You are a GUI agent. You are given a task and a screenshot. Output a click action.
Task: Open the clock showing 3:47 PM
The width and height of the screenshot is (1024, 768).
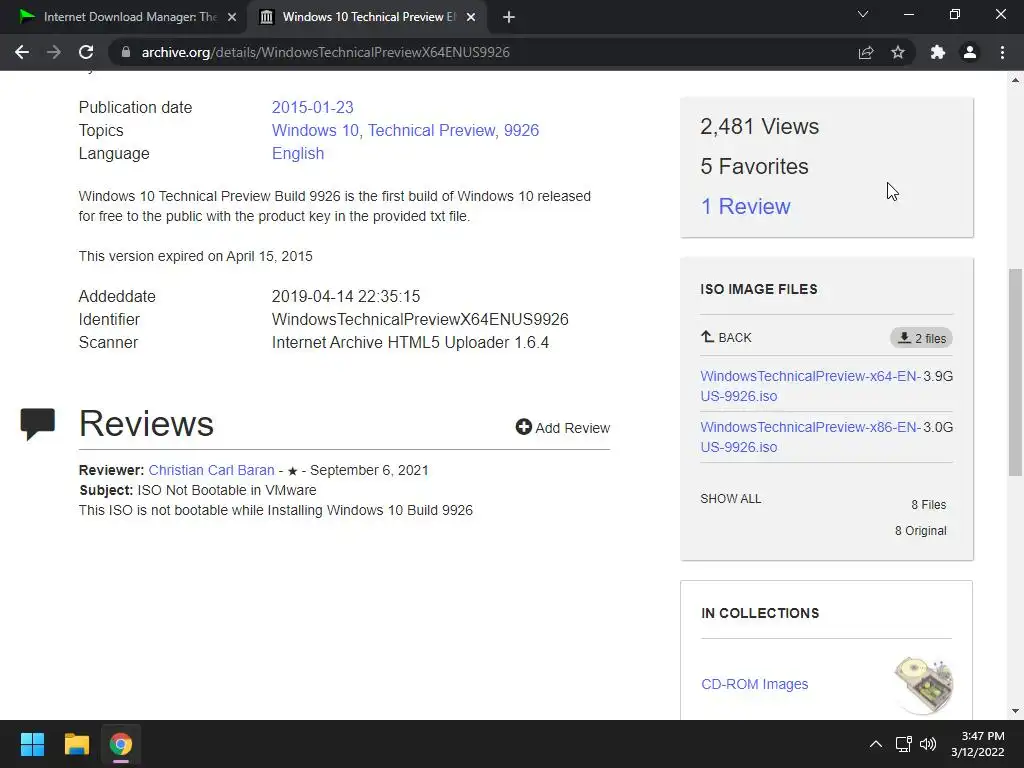tap(978, 744)
